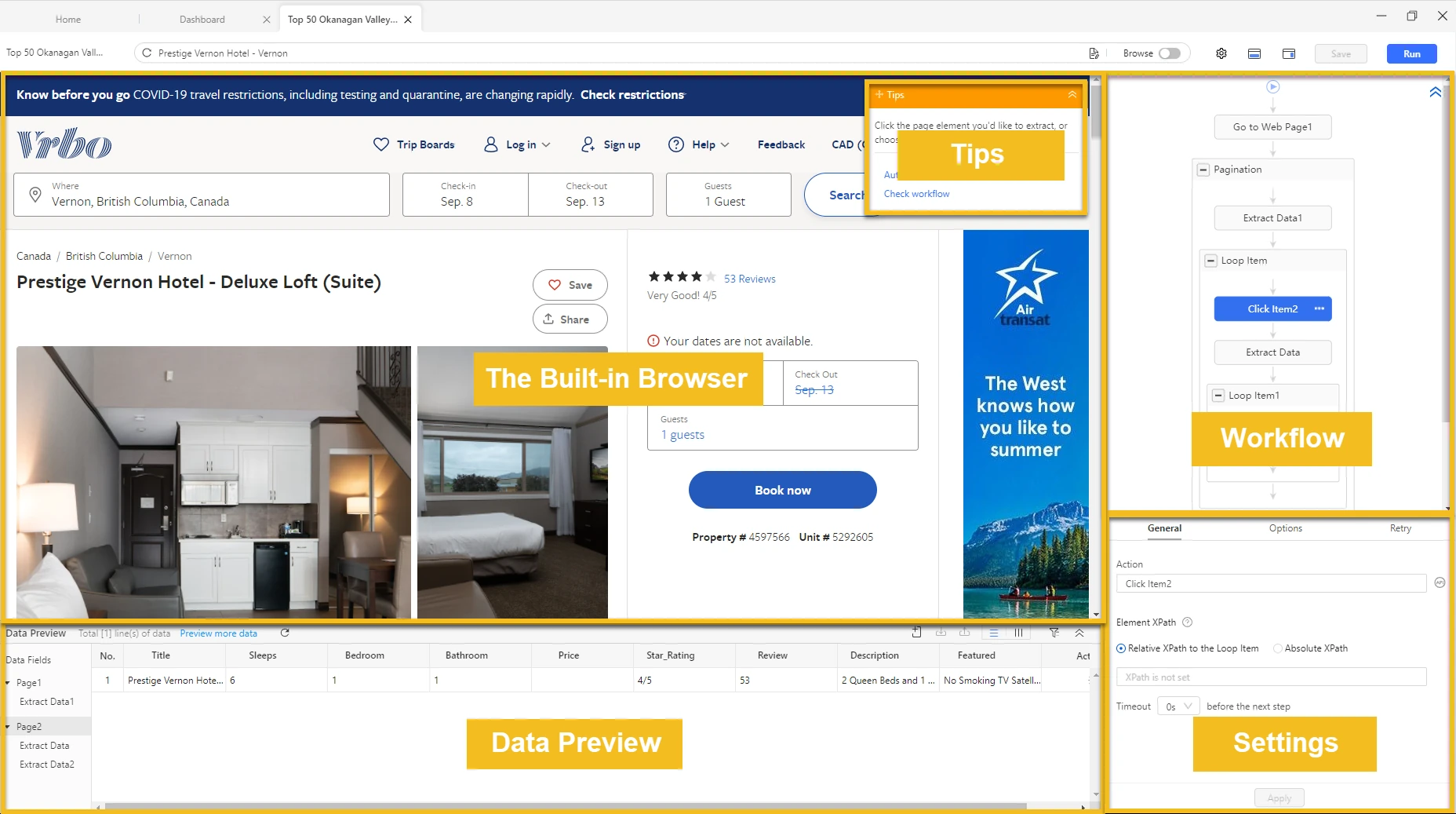Click the Vrbo logo
The width and height of the screenshot is (1456, 814).
(x=64, y=144)
